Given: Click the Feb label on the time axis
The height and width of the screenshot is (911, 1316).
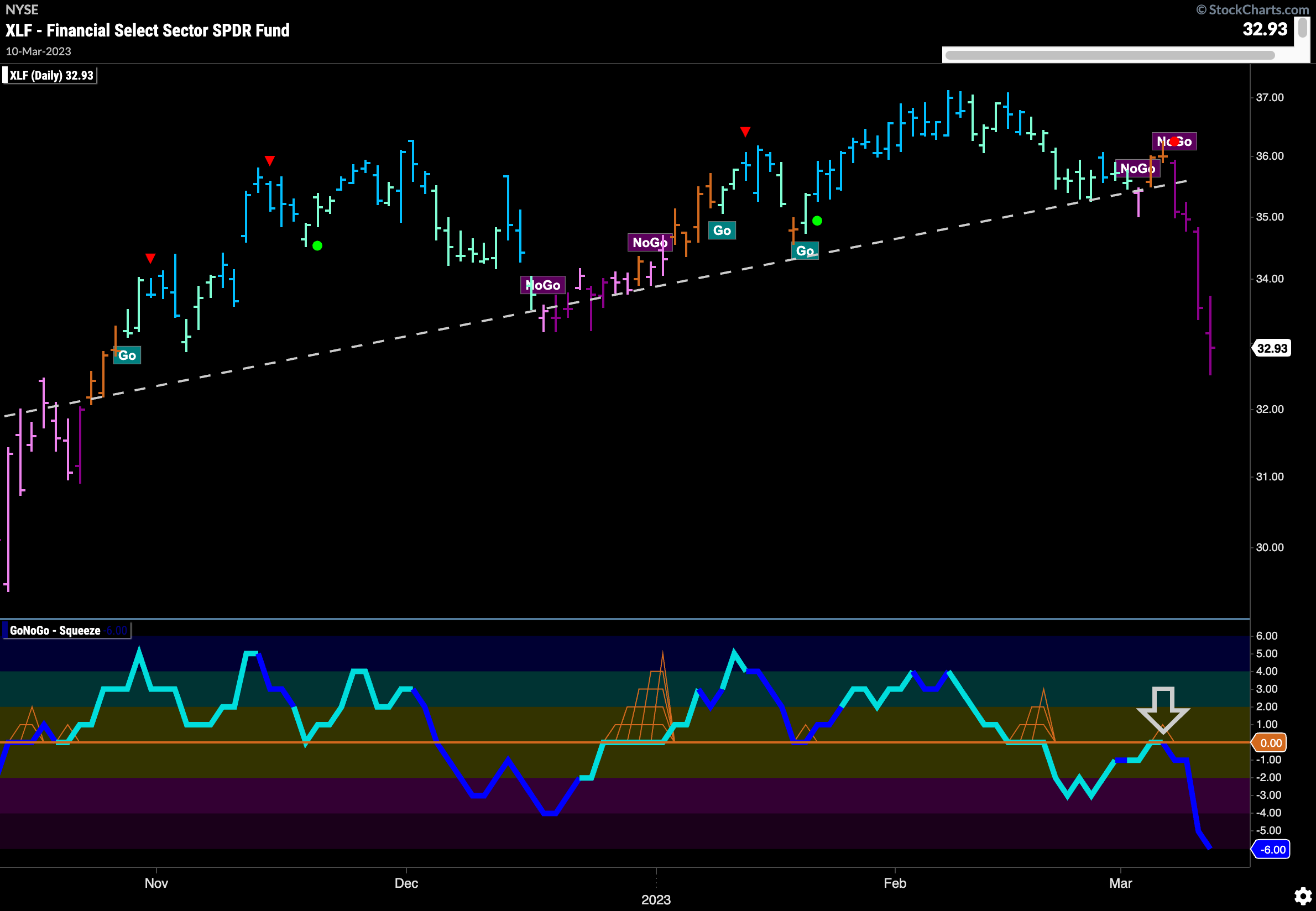Looking at the screenshot, I should [x=895, y=883].
